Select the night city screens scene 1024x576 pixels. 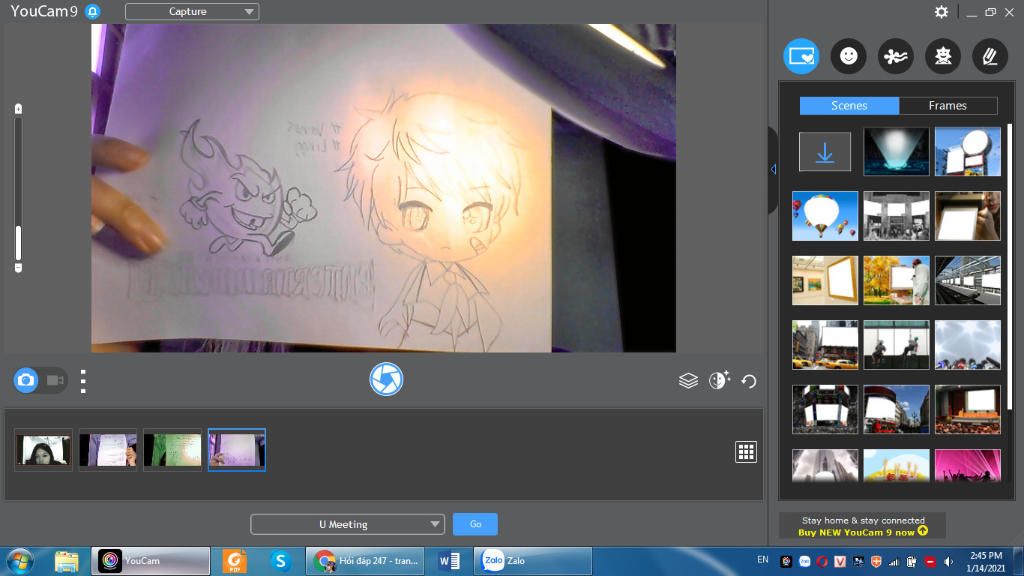(x=825, y=409)
